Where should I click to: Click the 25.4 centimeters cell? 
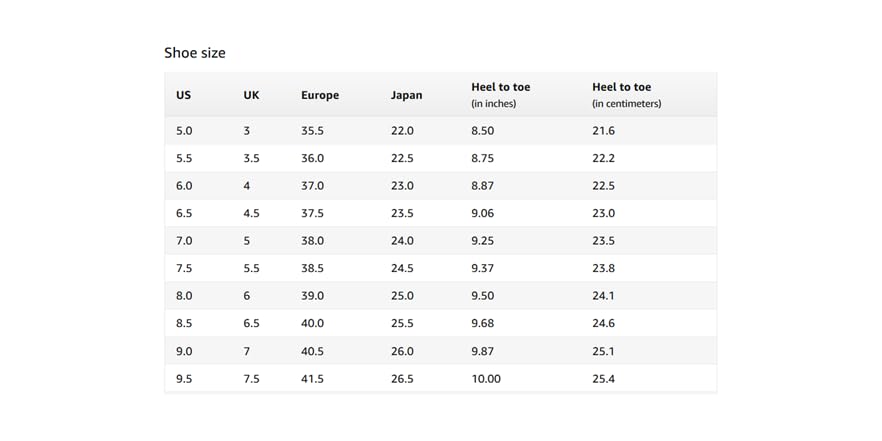tap(603, 379)
